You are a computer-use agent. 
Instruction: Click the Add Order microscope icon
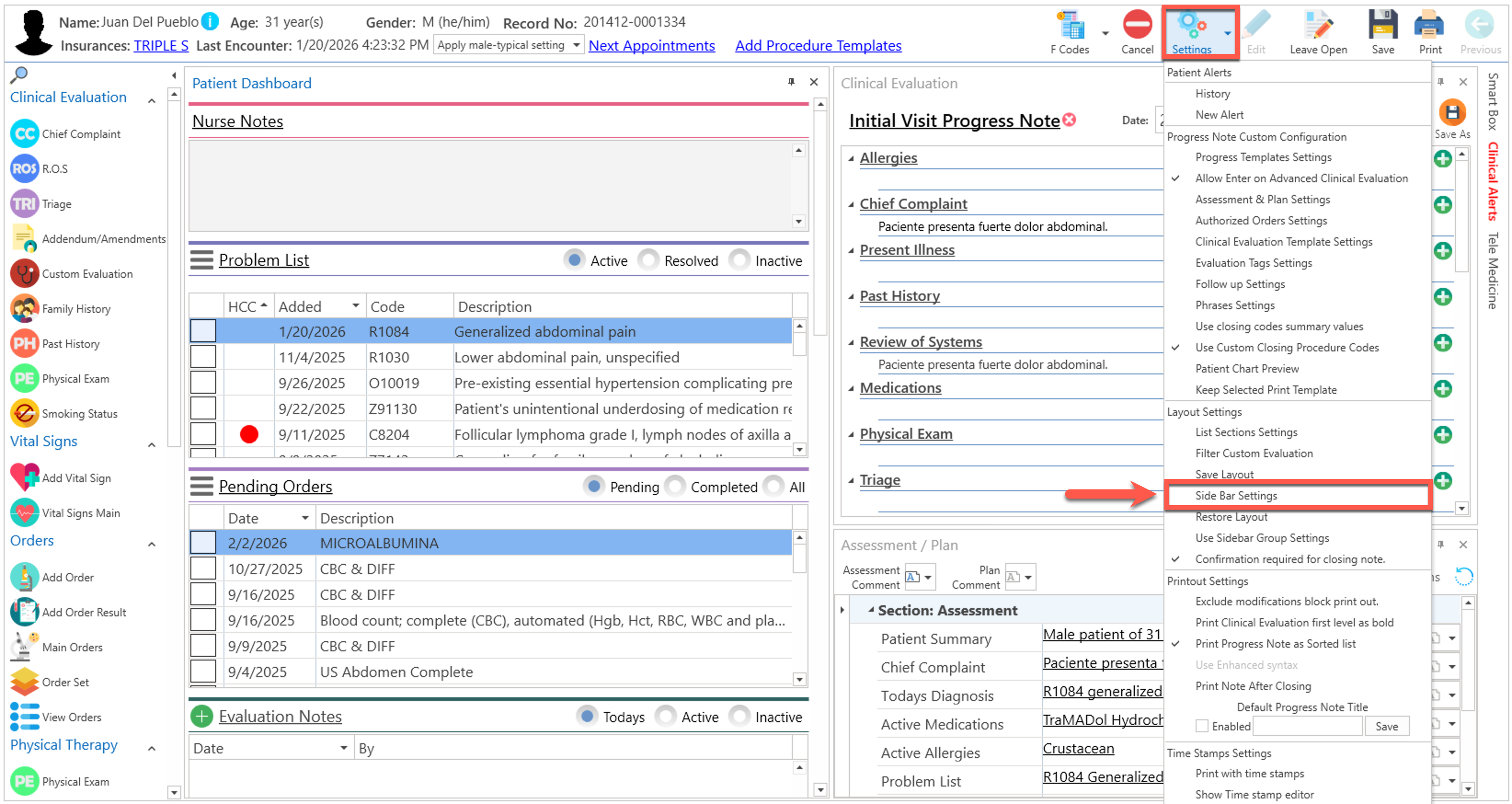pyautogui.click(x=25, y=577)
